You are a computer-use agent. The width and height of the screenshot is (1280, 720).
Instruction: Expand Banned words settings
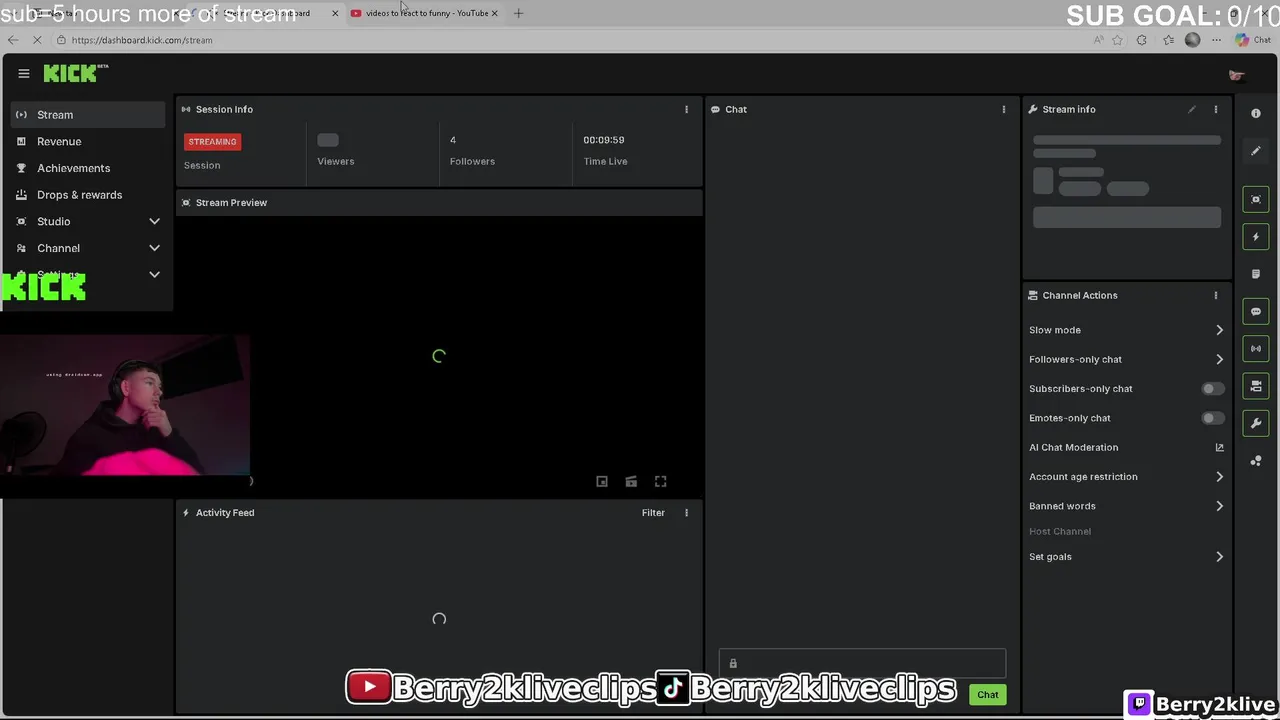tap(1219, 506)
